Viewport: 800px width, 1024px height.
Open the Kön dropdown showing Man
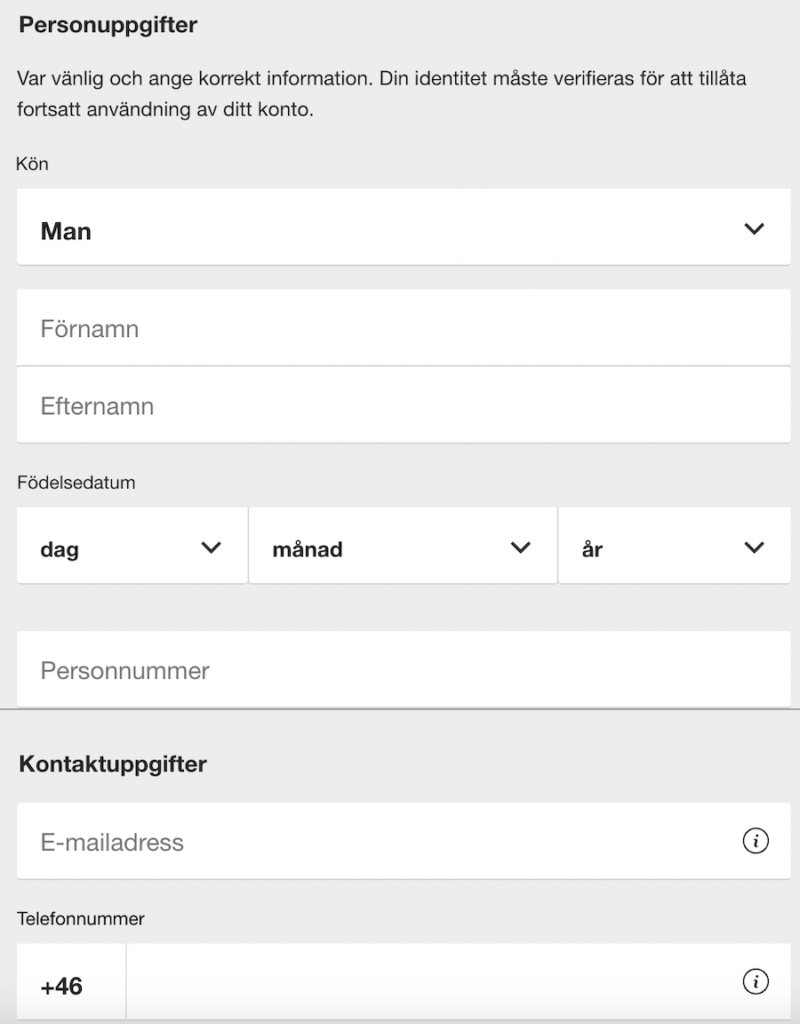tap(404, 227)
